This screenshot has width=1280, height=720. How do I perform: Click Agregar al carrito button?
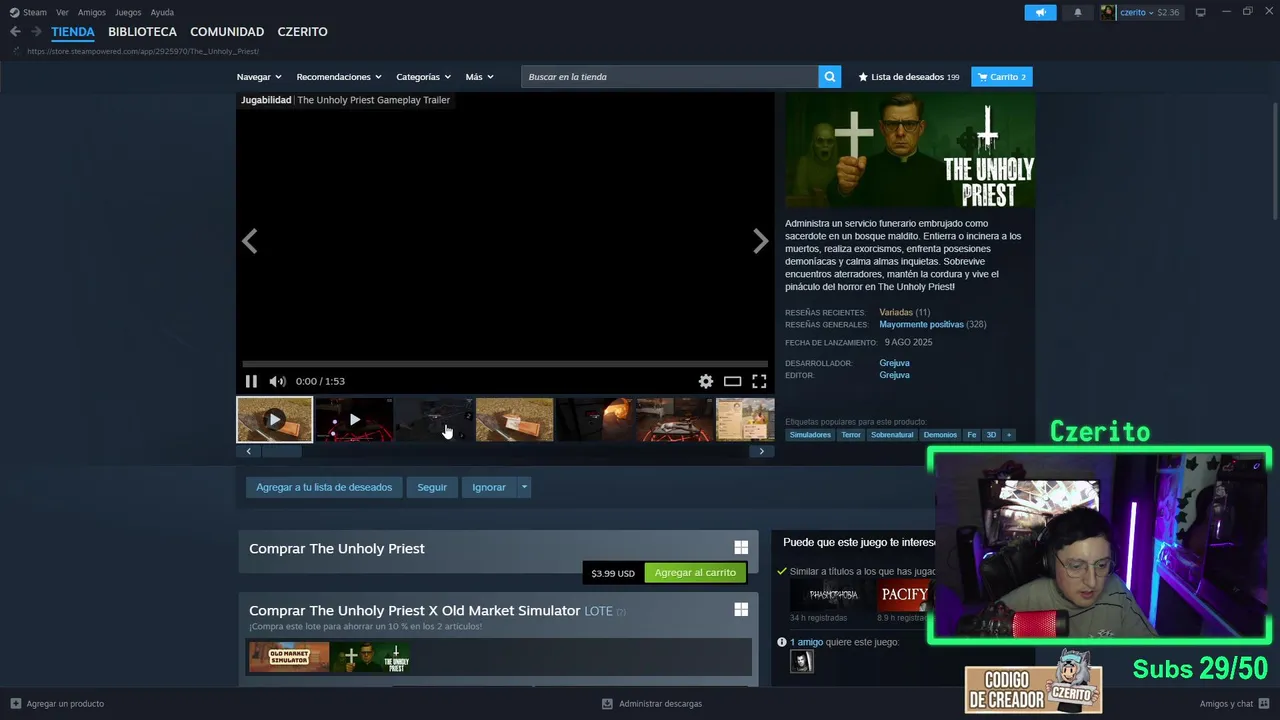click(695, 573)
